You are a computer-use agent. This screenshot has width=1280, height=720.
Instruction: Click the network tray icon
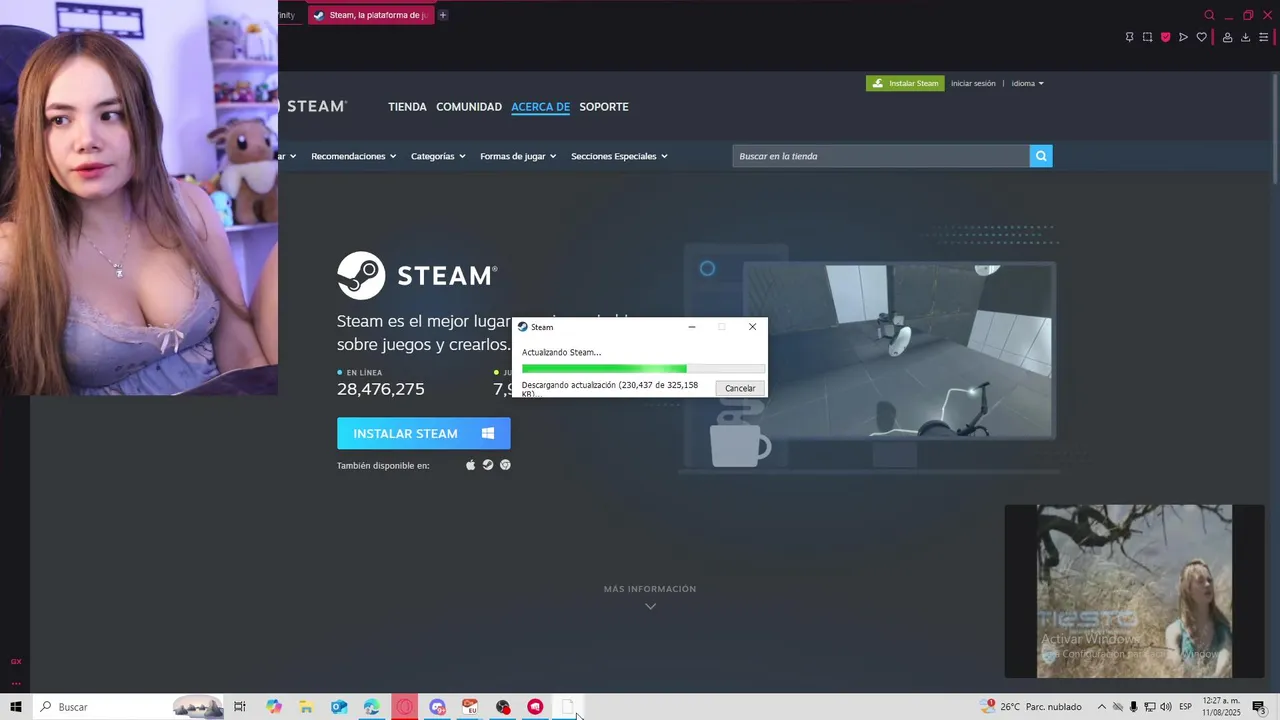pyautogui.click(x=1150, y=707)
